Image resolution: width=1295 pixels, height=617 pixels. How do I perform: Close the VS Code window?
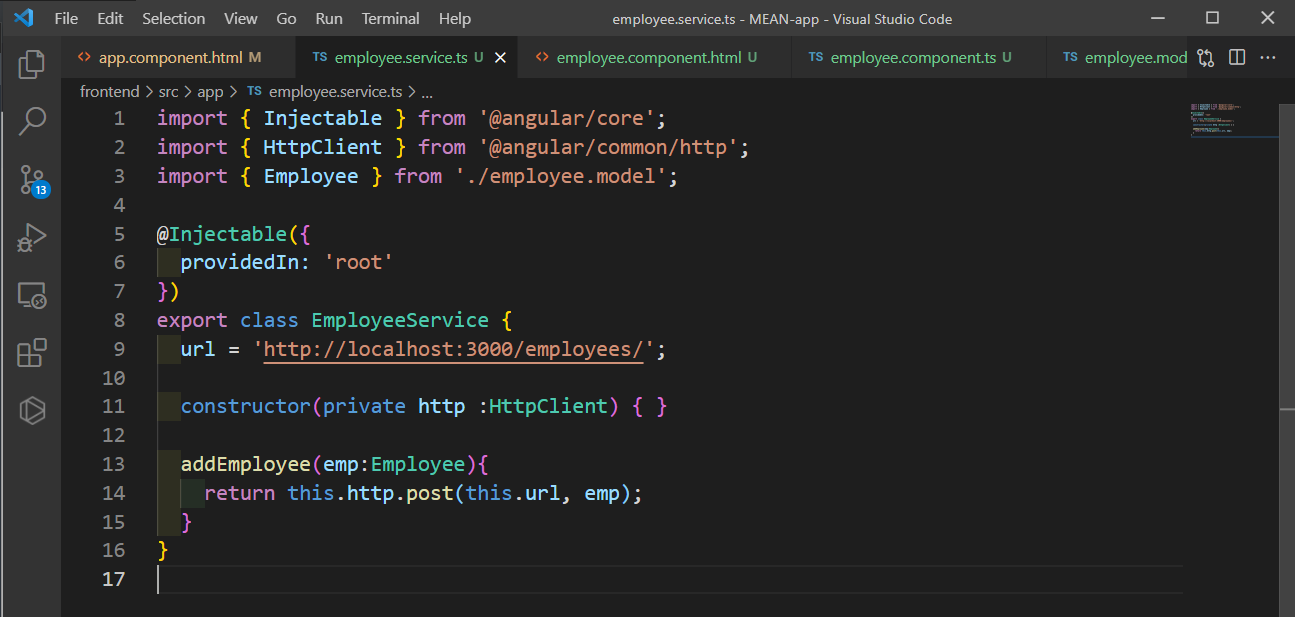coord(1266,18)
